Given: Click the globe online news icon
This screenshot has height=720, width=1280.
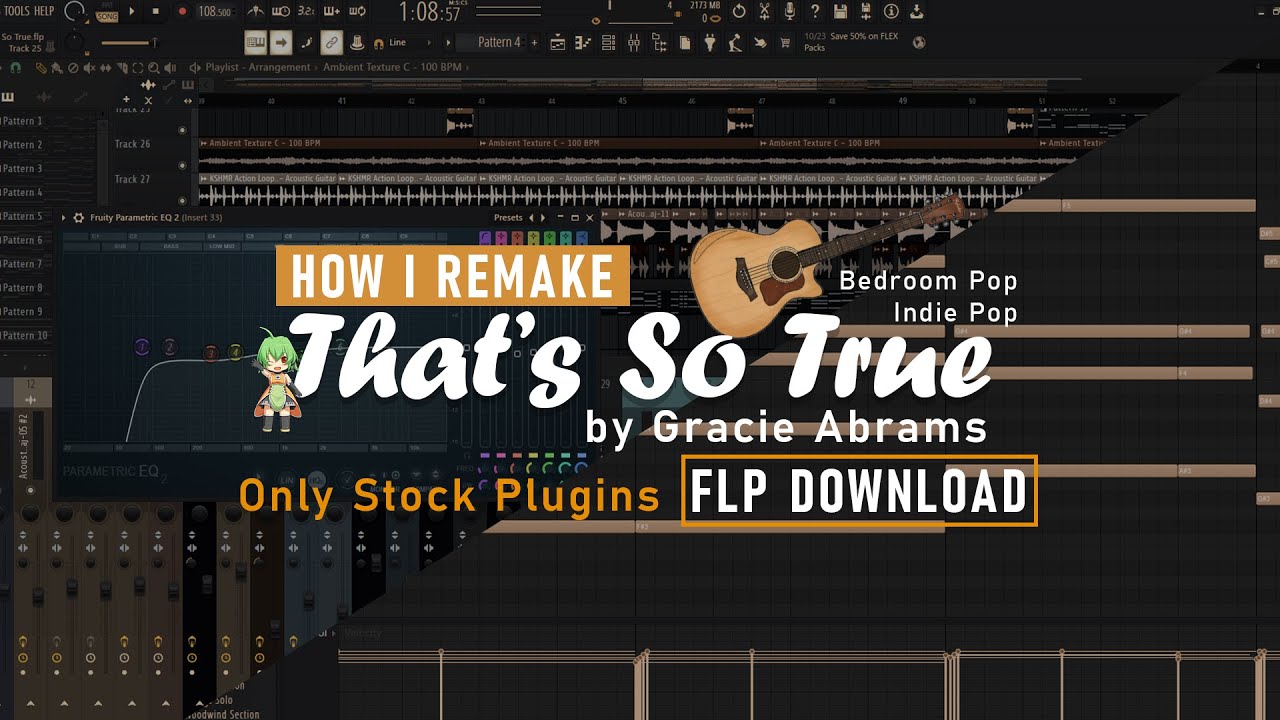Looking at the screenshot, I should [919, 43].
